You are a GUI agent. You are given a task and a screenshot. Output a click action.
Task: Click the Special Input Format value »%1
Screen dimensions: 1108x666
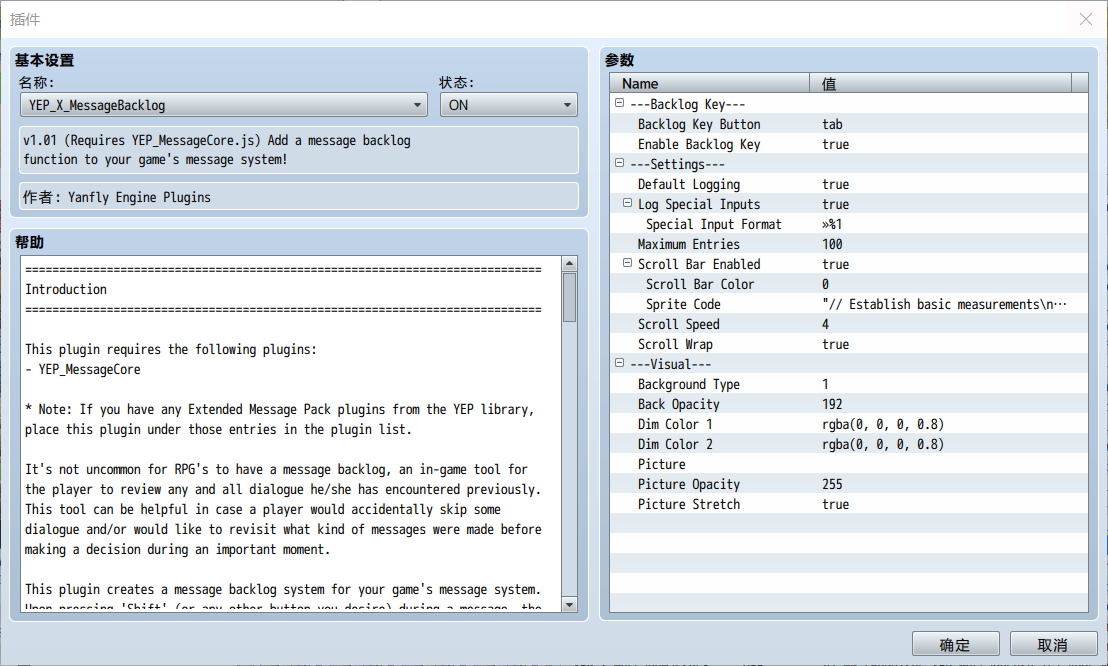tap(832, 224)
